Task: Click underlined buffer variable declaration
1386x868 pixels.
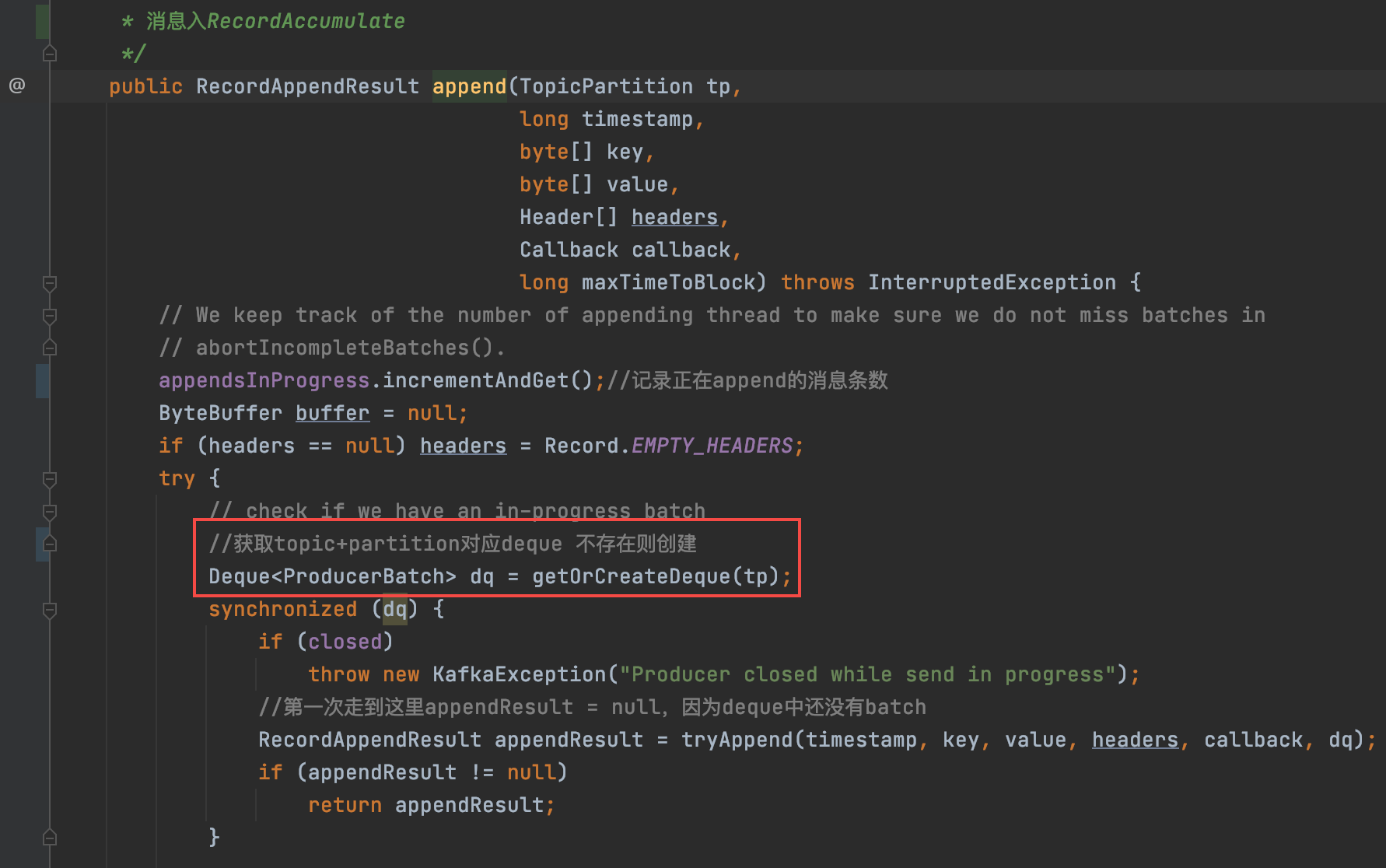Action: (x=332, y=413)
